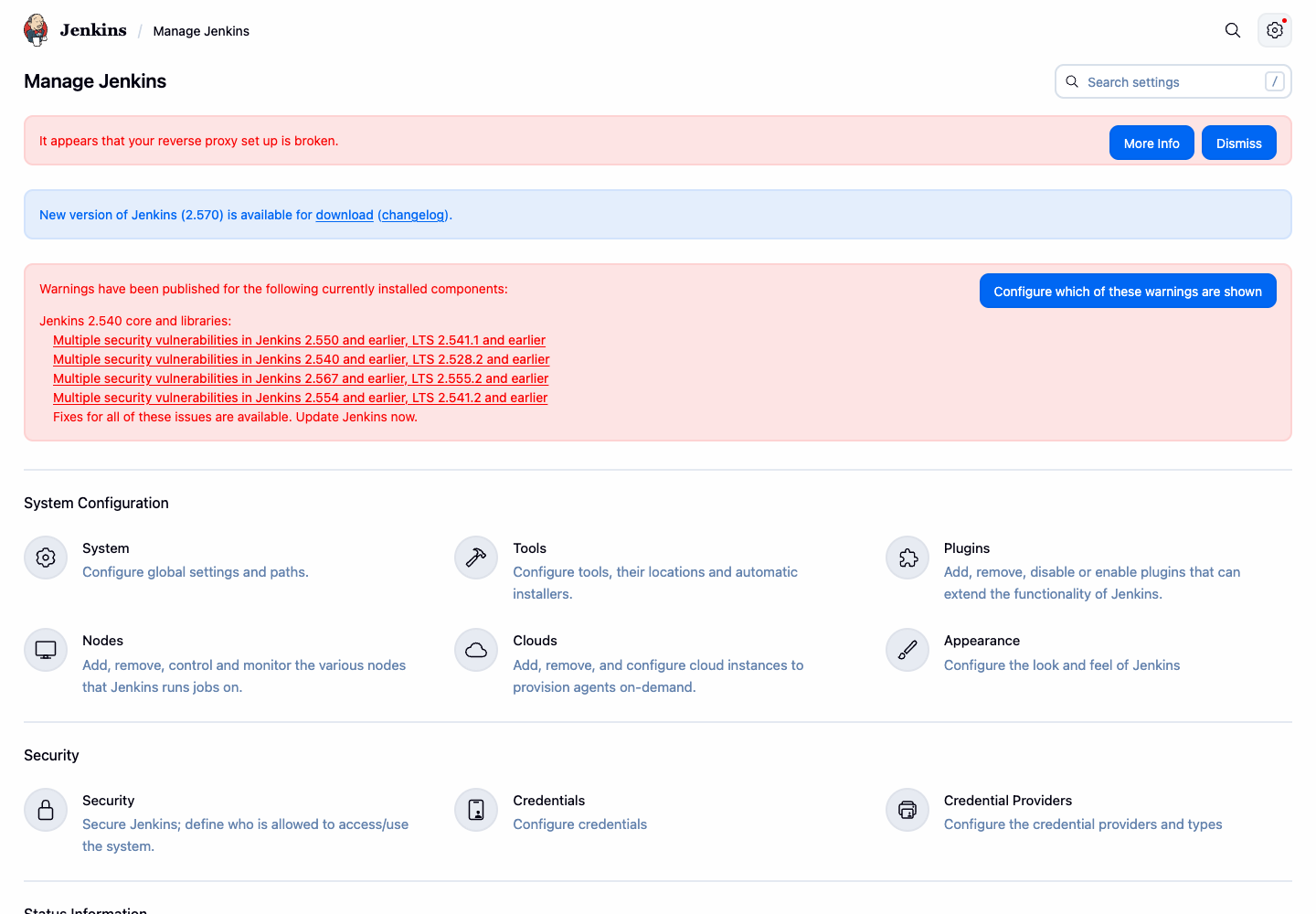This screenshot has width=1316, height=914.
Task: Dismiss the reverse proxy warning
Action: pos(1238,143)
